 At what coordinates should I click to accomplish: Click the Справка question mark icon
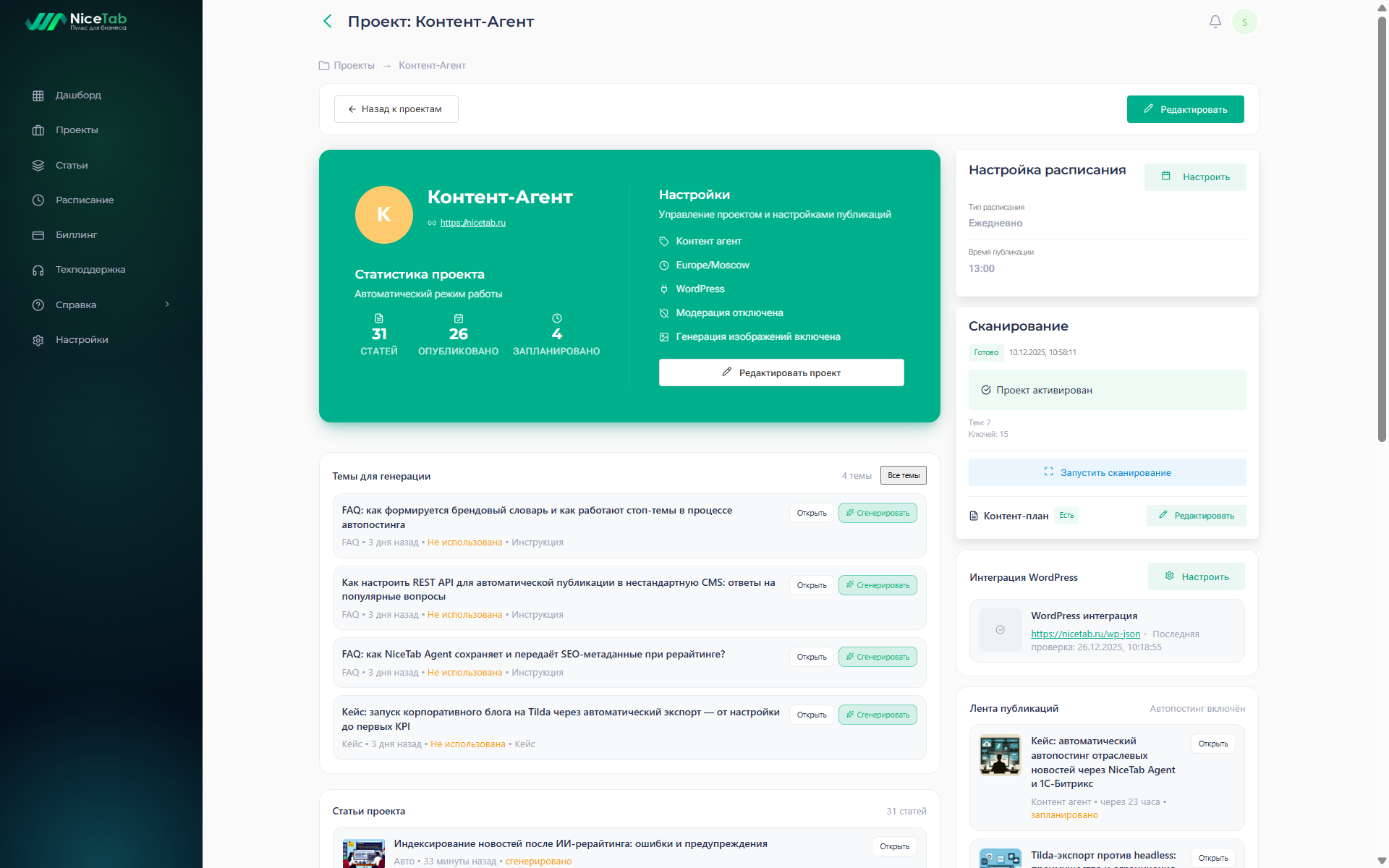point(38,305)
